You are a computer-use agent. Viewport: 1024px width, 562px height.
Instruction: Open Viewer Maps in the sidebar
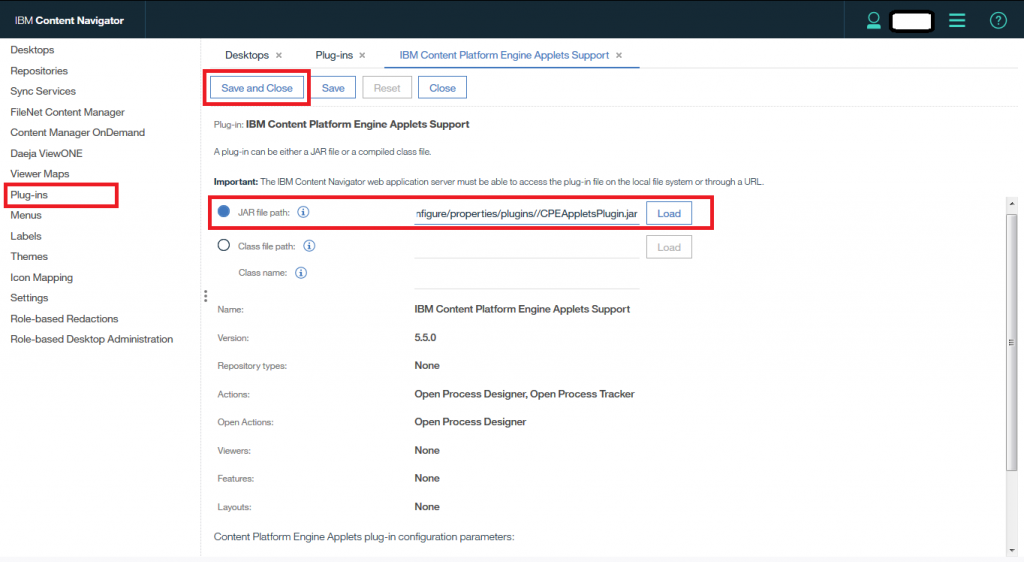coord(39,174)
